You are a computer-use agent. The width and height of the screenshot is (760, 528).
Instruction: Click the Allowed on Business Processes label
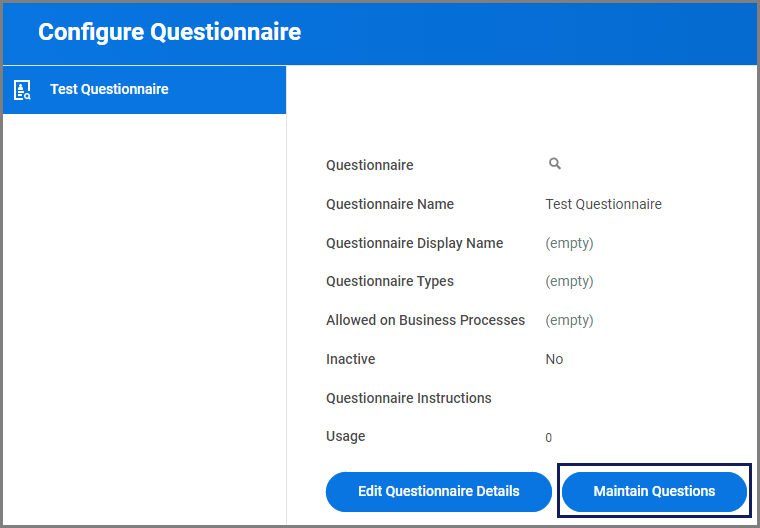425,320
